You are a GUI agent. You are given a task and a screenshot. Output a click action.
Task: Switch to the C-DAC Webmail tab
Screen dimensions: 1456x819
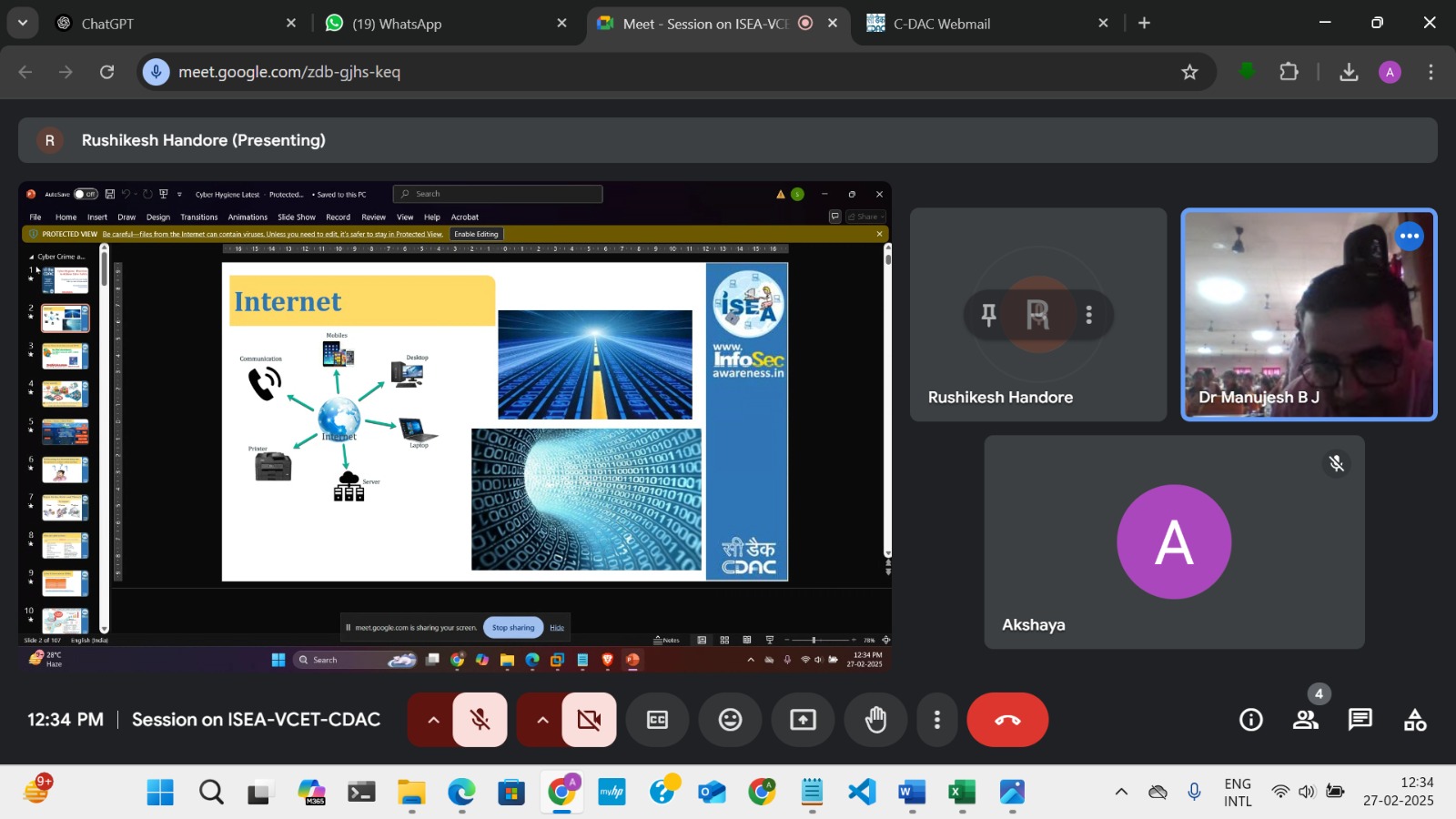point(942,24)
